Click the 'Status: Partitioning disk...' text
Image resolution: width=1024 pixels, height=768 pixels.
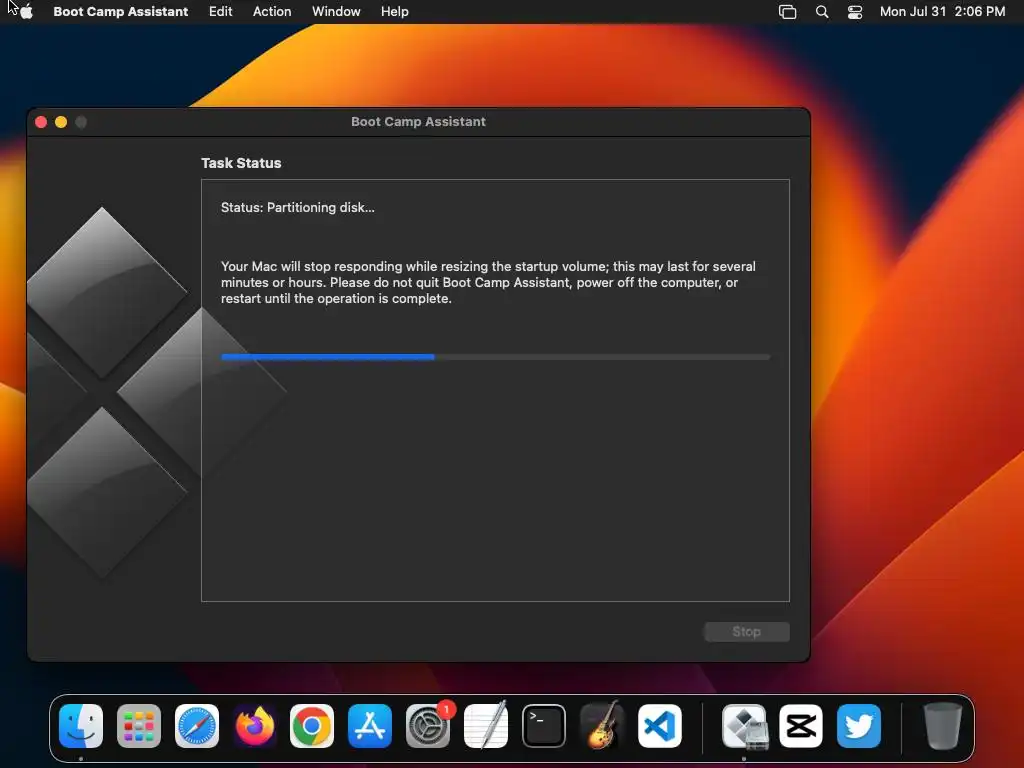click(x=298, y=208)
